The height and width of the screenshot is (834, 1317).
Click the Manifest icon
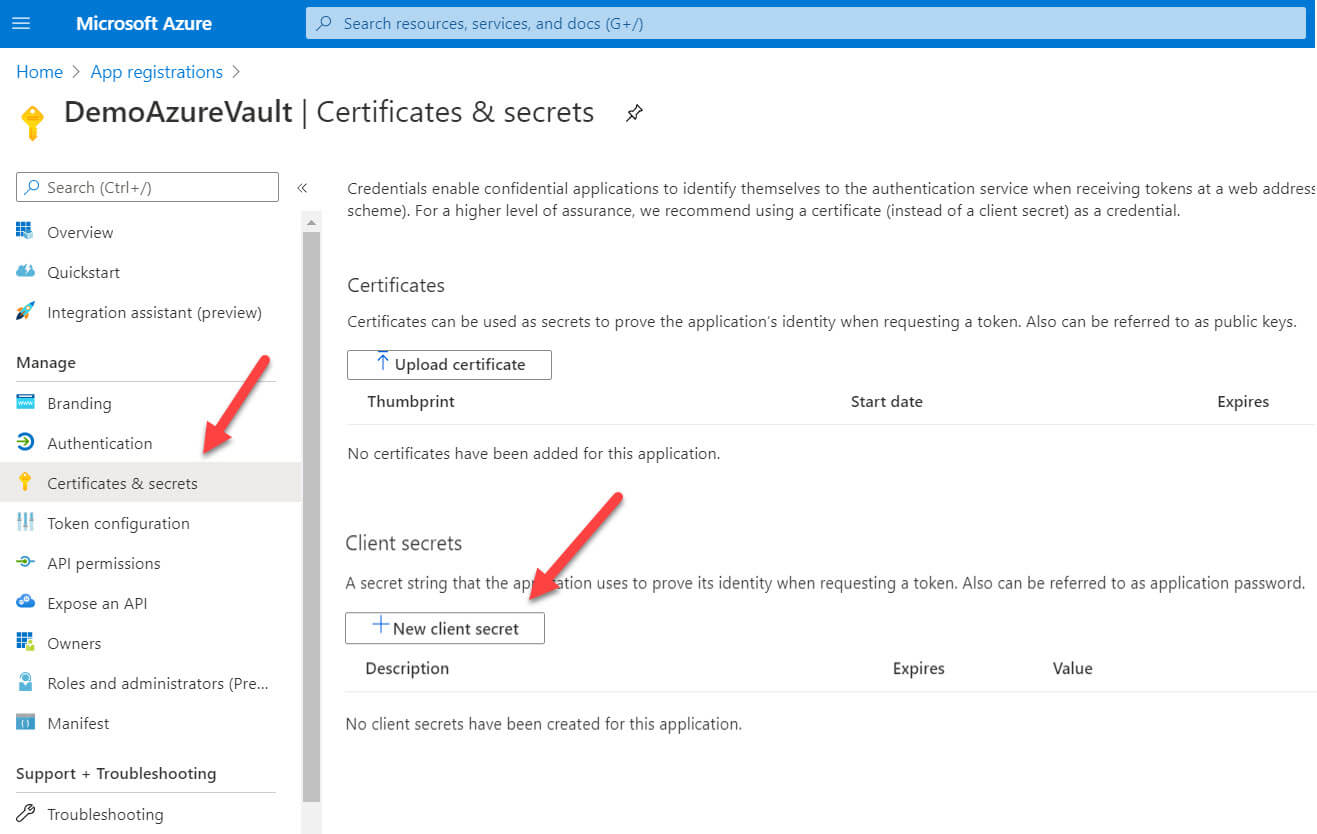[x=25, y=723]
